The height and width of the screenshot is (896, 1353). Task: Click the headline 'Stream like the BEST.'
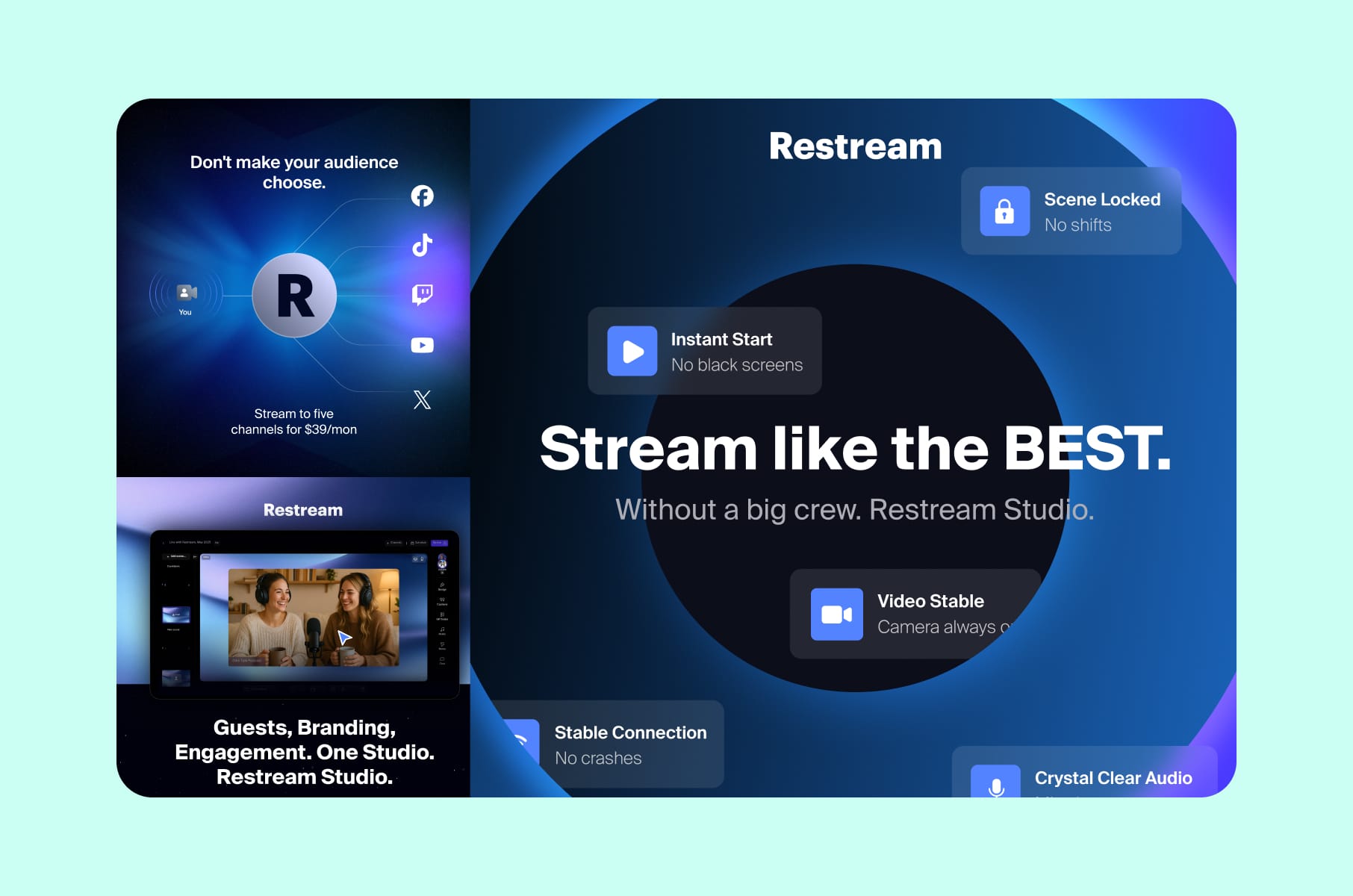[x=856, y=448]
